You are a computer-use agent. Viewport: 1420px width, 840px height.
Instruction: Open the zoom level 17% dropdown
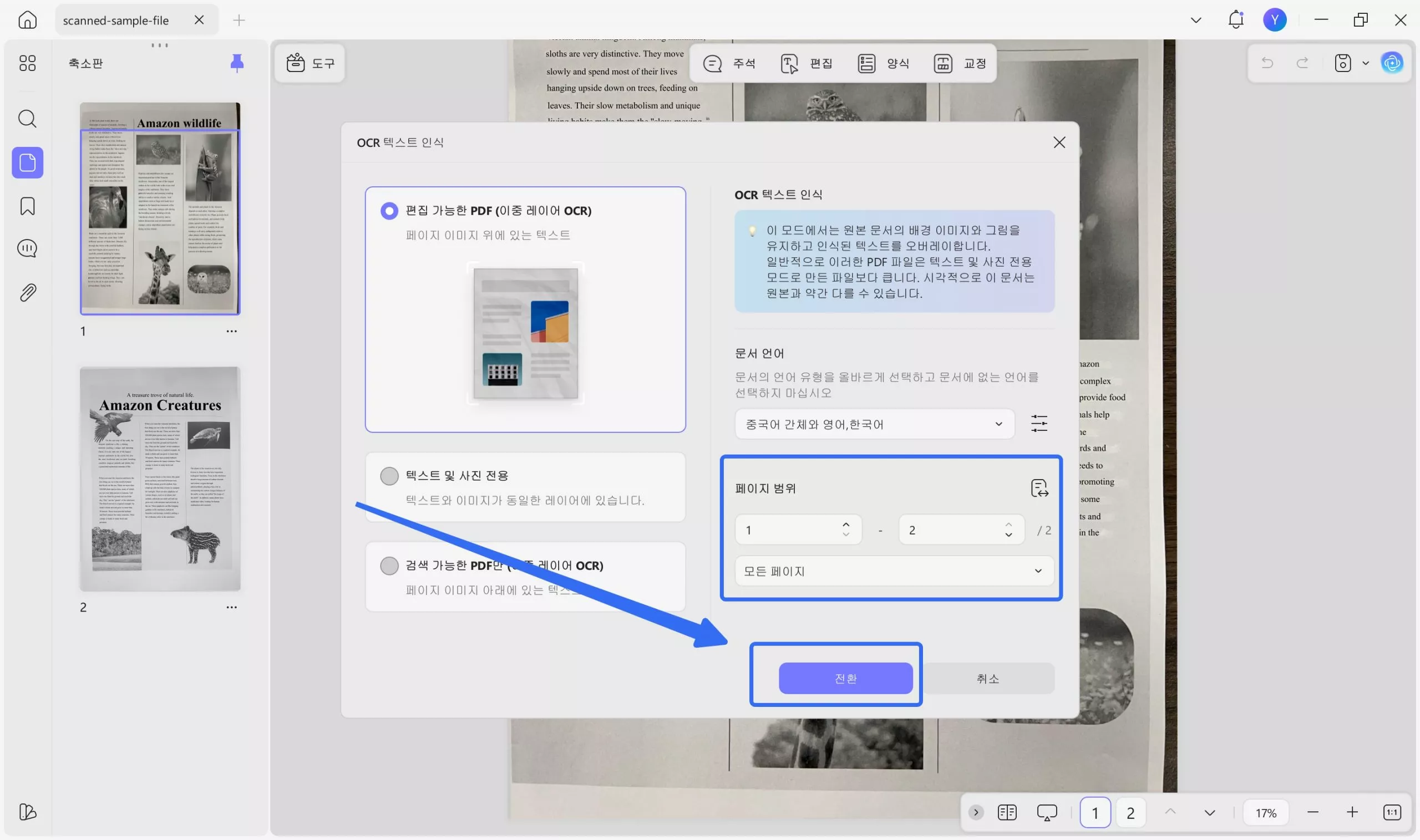(1265, 813)
